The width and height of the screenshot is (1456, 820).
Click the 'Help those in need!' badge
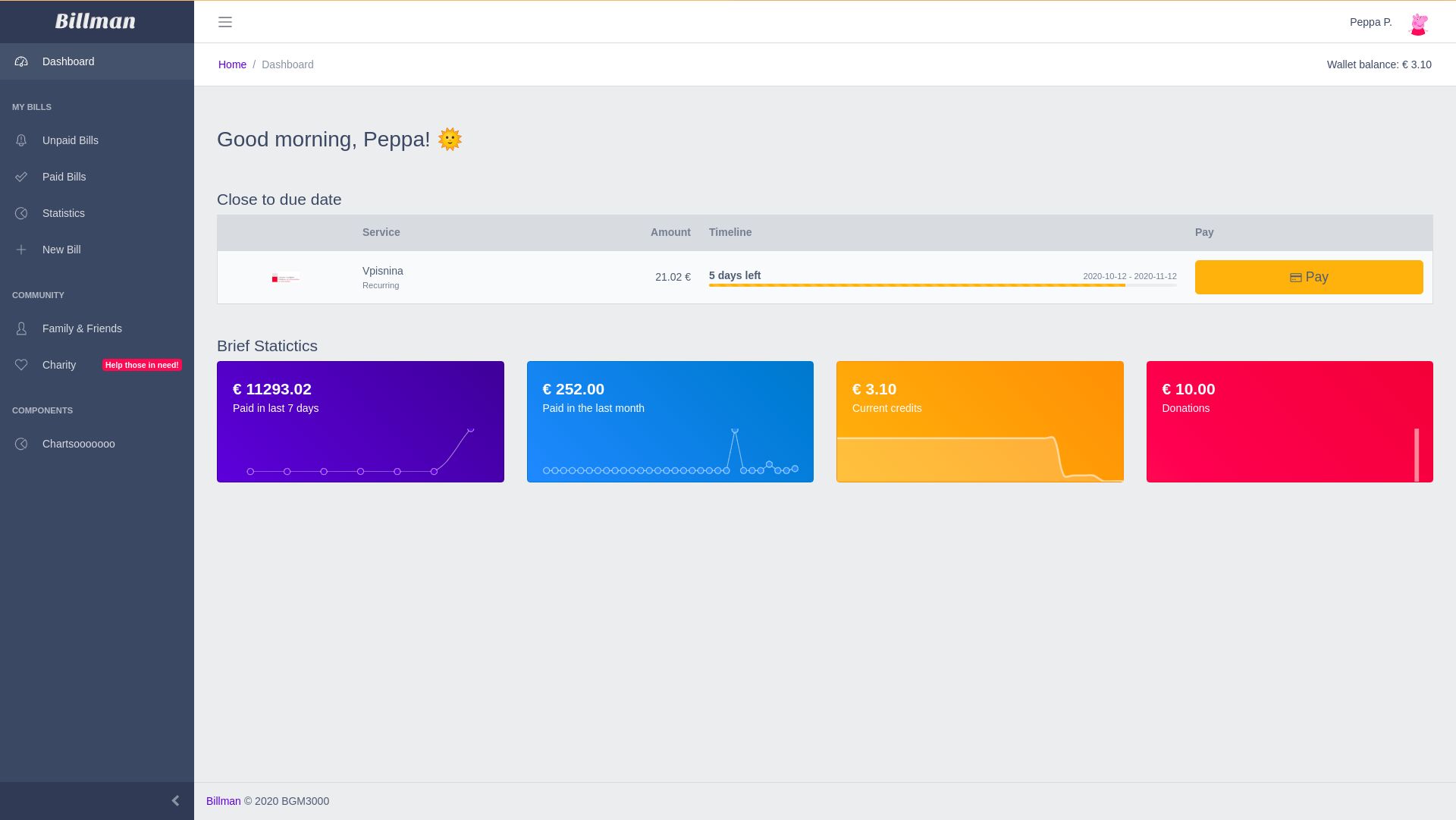(142, 365)
